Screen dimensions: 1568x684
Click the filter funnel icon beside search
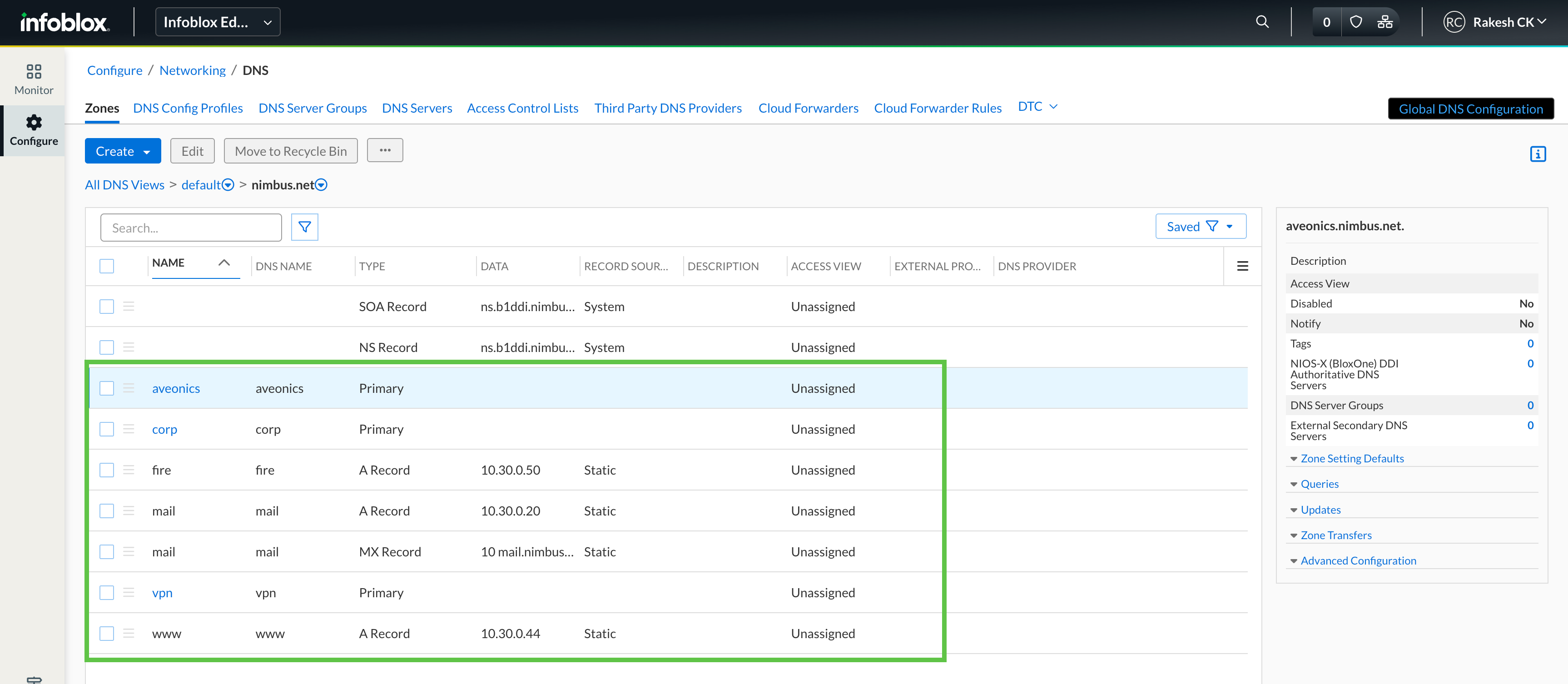(304, 227)
